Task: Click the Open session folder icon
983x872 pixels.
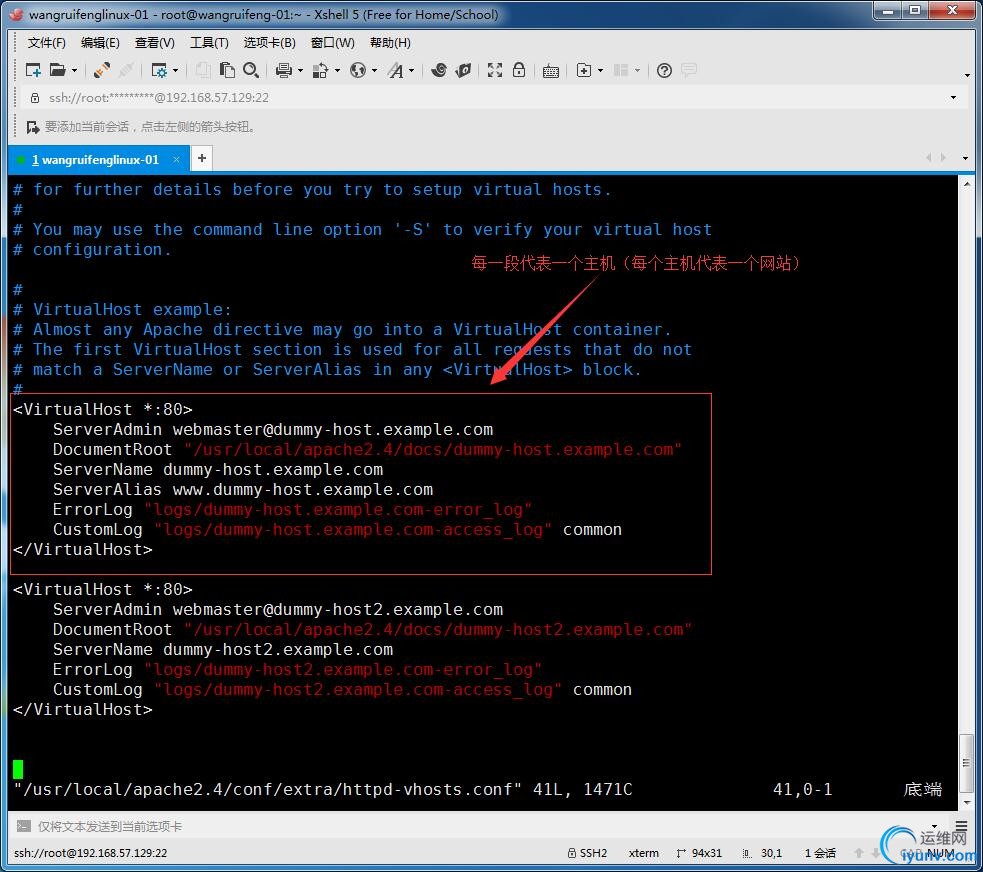Action: (x=58, y=70)
